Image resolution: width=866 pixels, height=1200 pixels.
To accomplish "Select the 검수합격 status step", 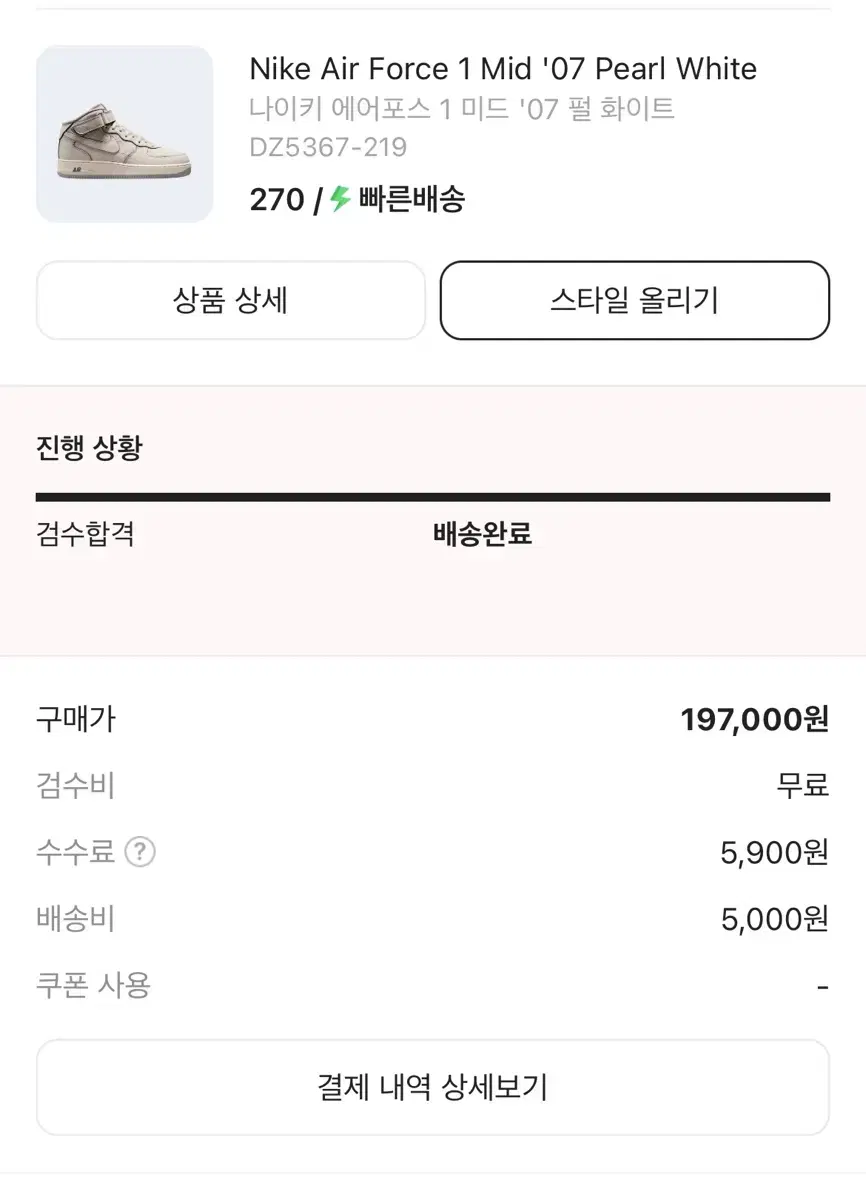I will click(x=85, y=534).
